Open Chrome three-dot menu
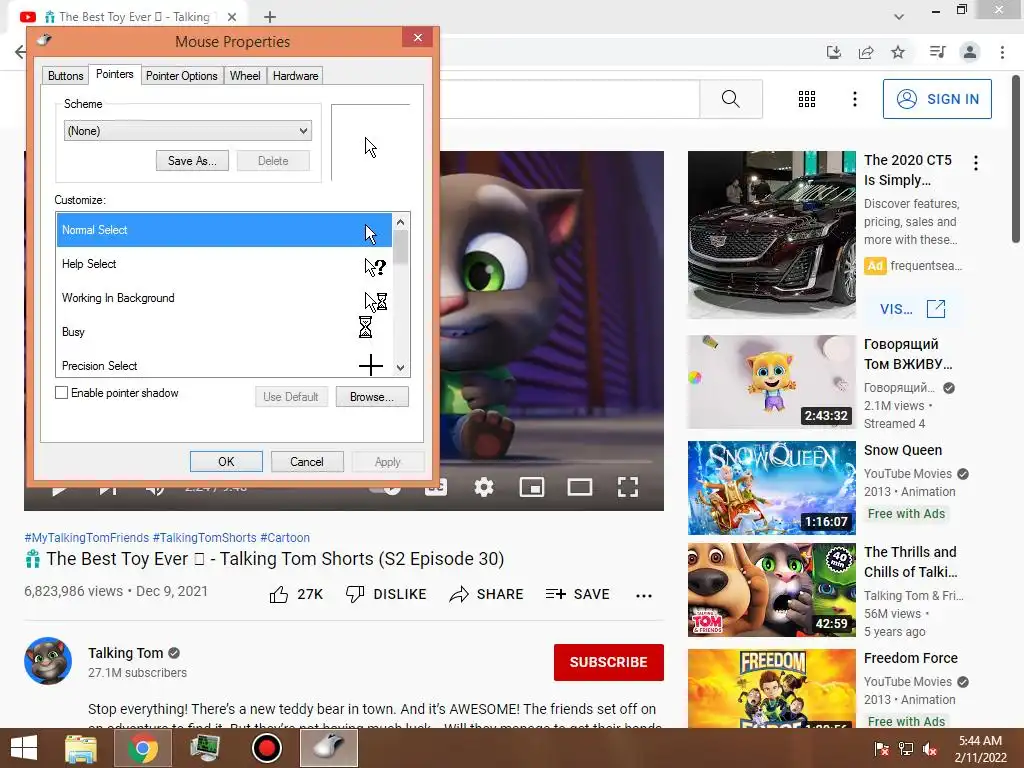1024x768 pixels. pos(1002,52)
